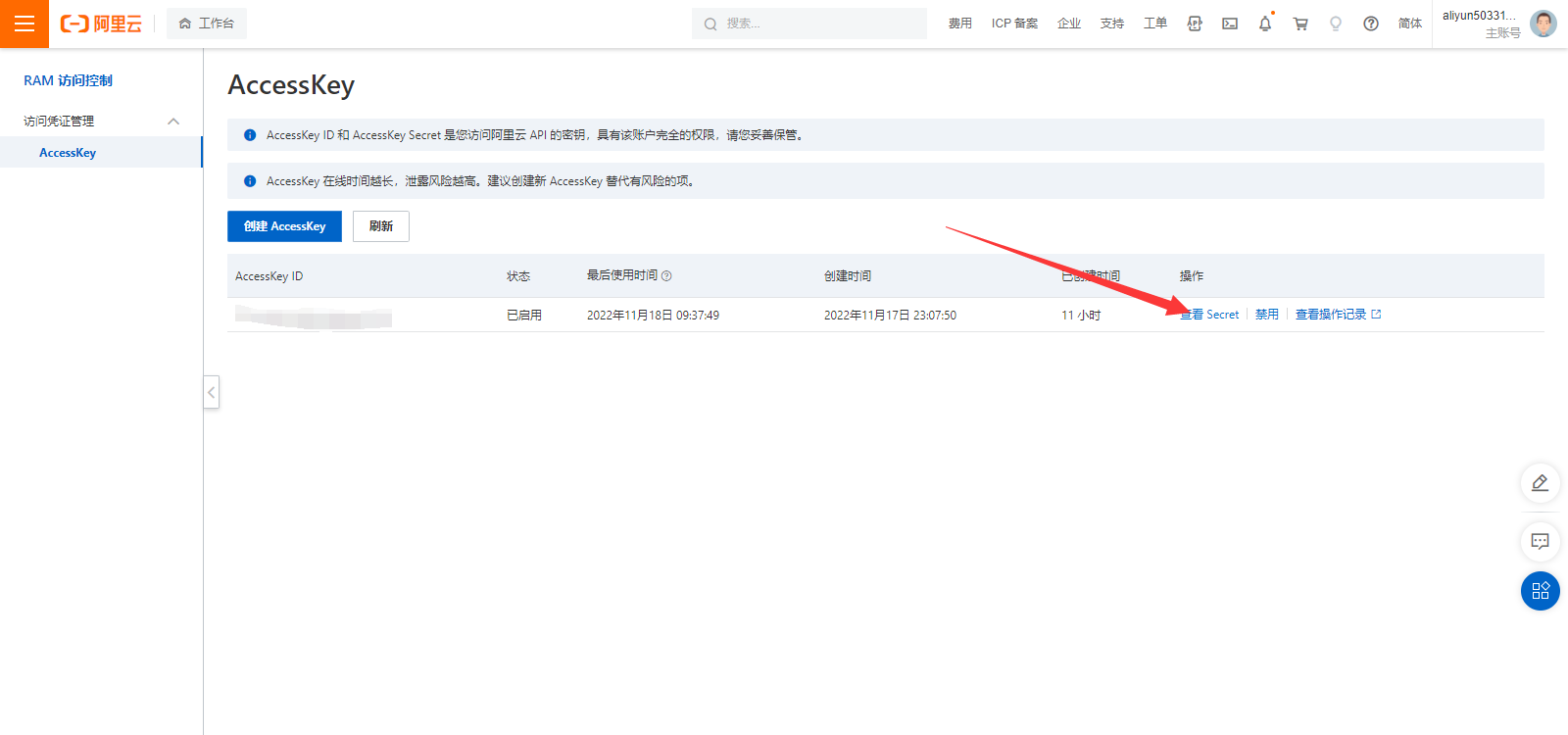
Task: Open the hamburger navigation menu
Action: 24,24
